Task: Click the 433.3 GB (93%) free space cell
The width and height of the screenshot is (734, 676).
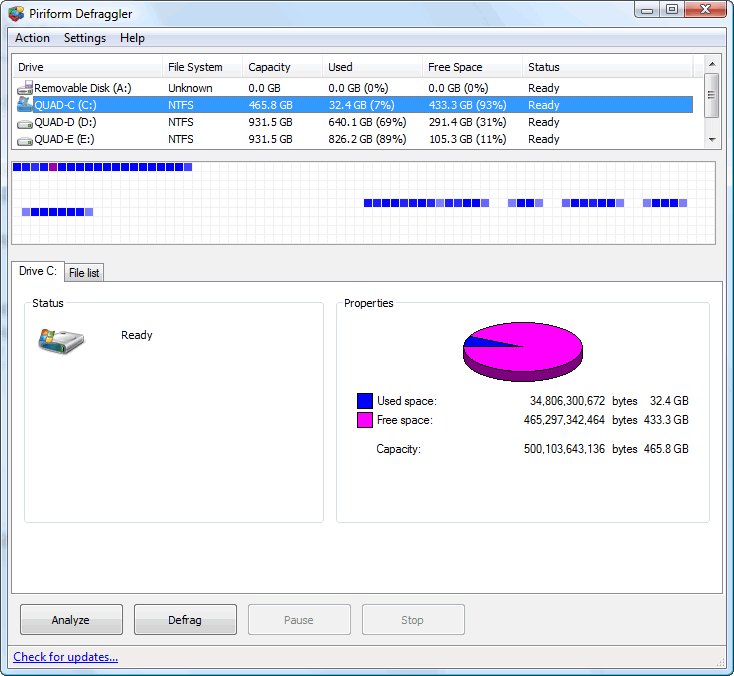Action: point(467,105)
